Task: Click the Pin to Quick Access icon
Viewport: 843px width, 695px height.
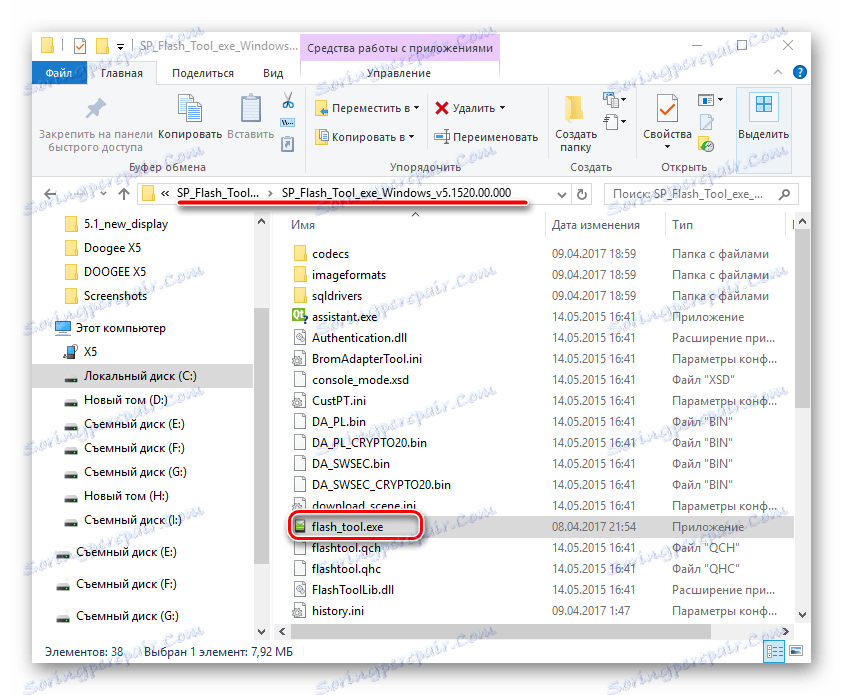Action: pos(96,109)
